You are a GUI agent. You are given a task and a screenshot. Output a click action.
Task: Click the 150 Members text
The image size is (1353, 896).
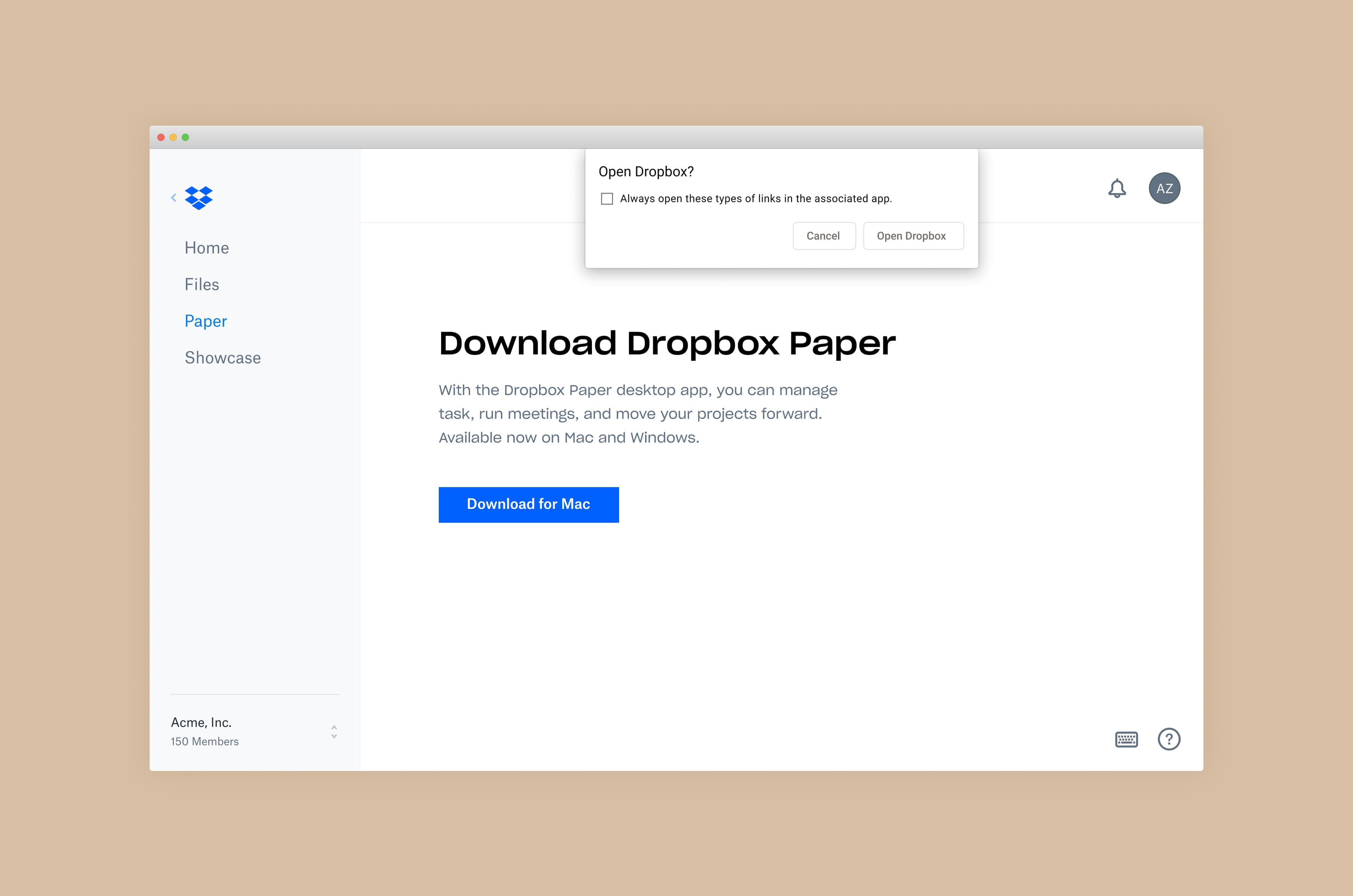pos(205,742)
